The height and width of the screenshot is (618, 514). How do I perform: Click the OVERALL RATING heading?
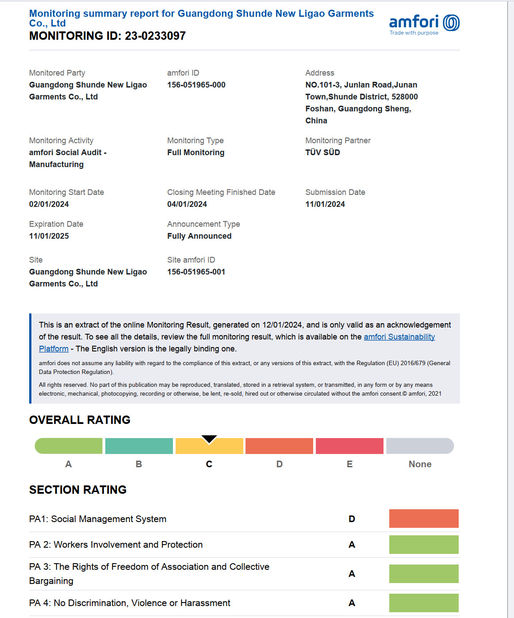coord(80,420)
